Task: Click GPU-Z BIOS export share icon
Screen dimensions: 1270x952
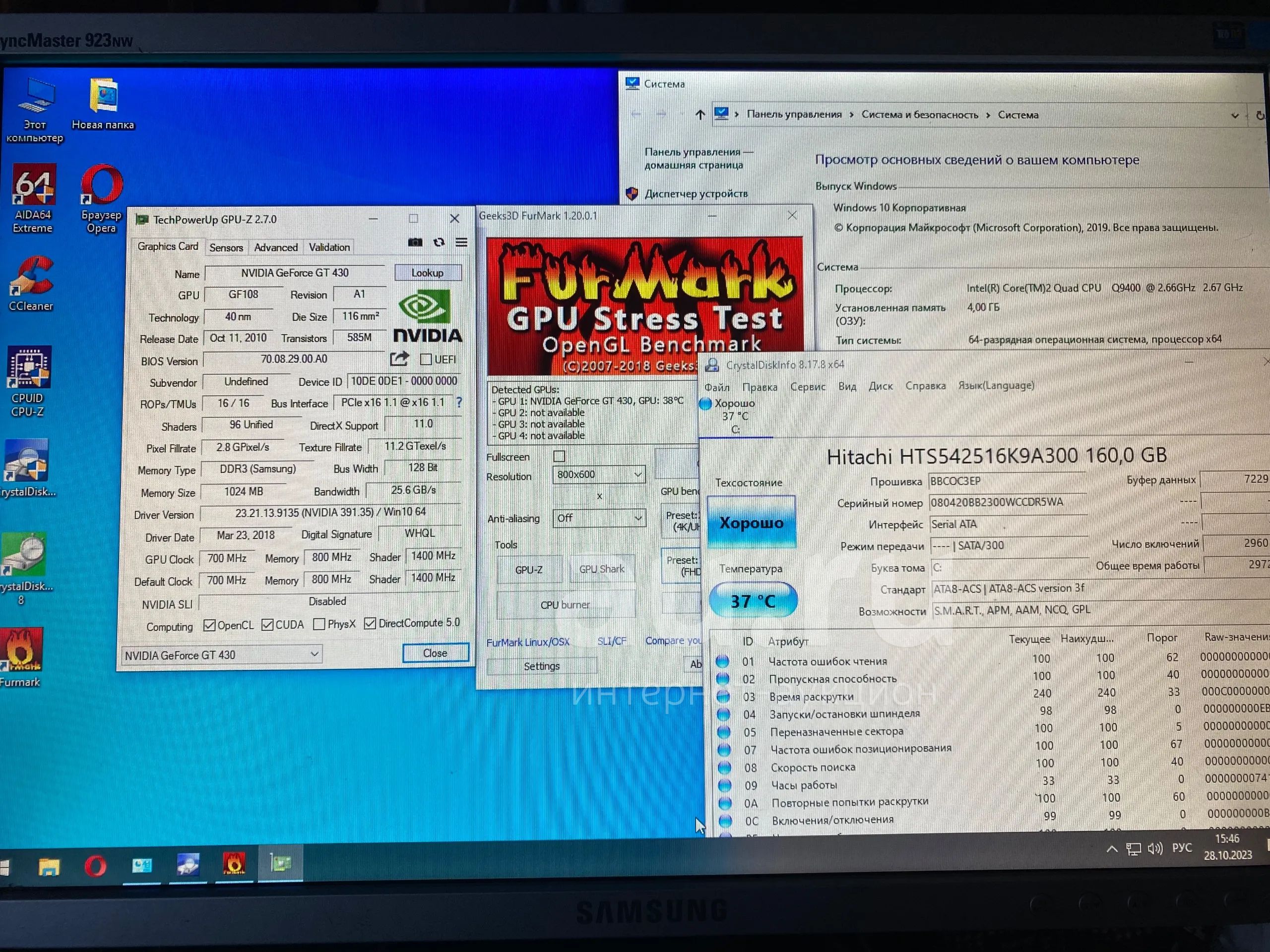Action: 399,358
